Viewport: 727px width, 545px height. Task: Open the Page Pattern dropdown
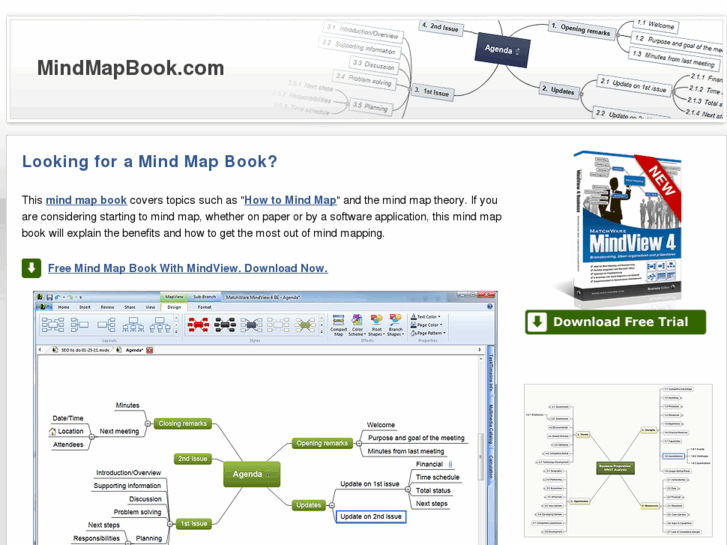(428, 333)
